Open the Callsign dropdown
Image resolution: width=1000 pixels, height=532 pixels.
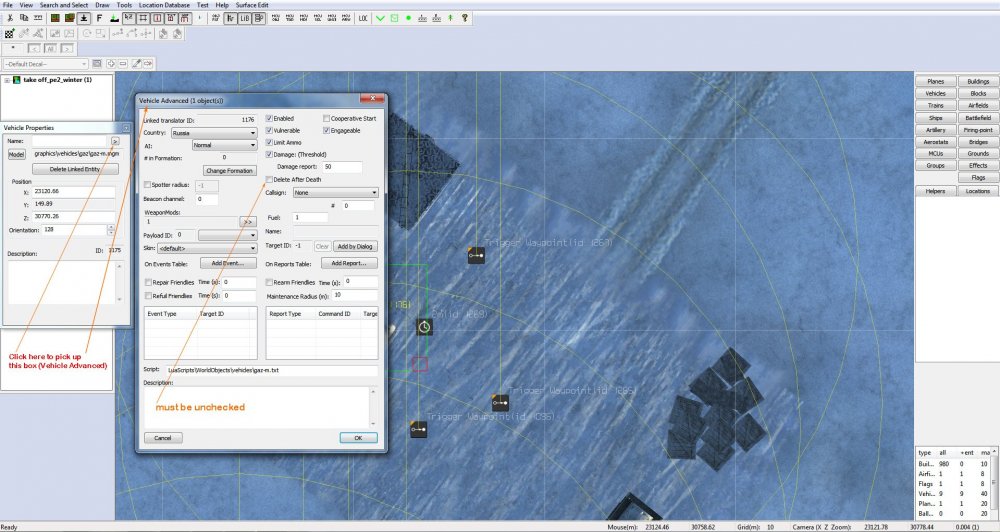tap(335, 192)
